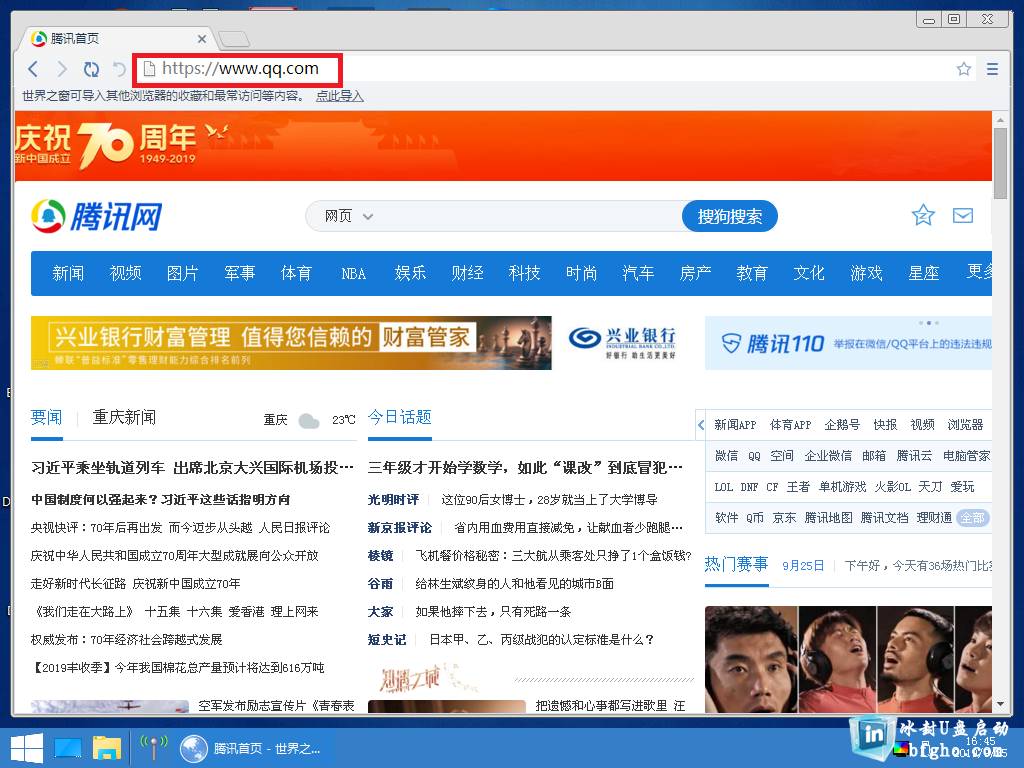Open article 三年级才开始学数学
The height and width of the screenshot is (768, 1024).
tap(525, 468)
